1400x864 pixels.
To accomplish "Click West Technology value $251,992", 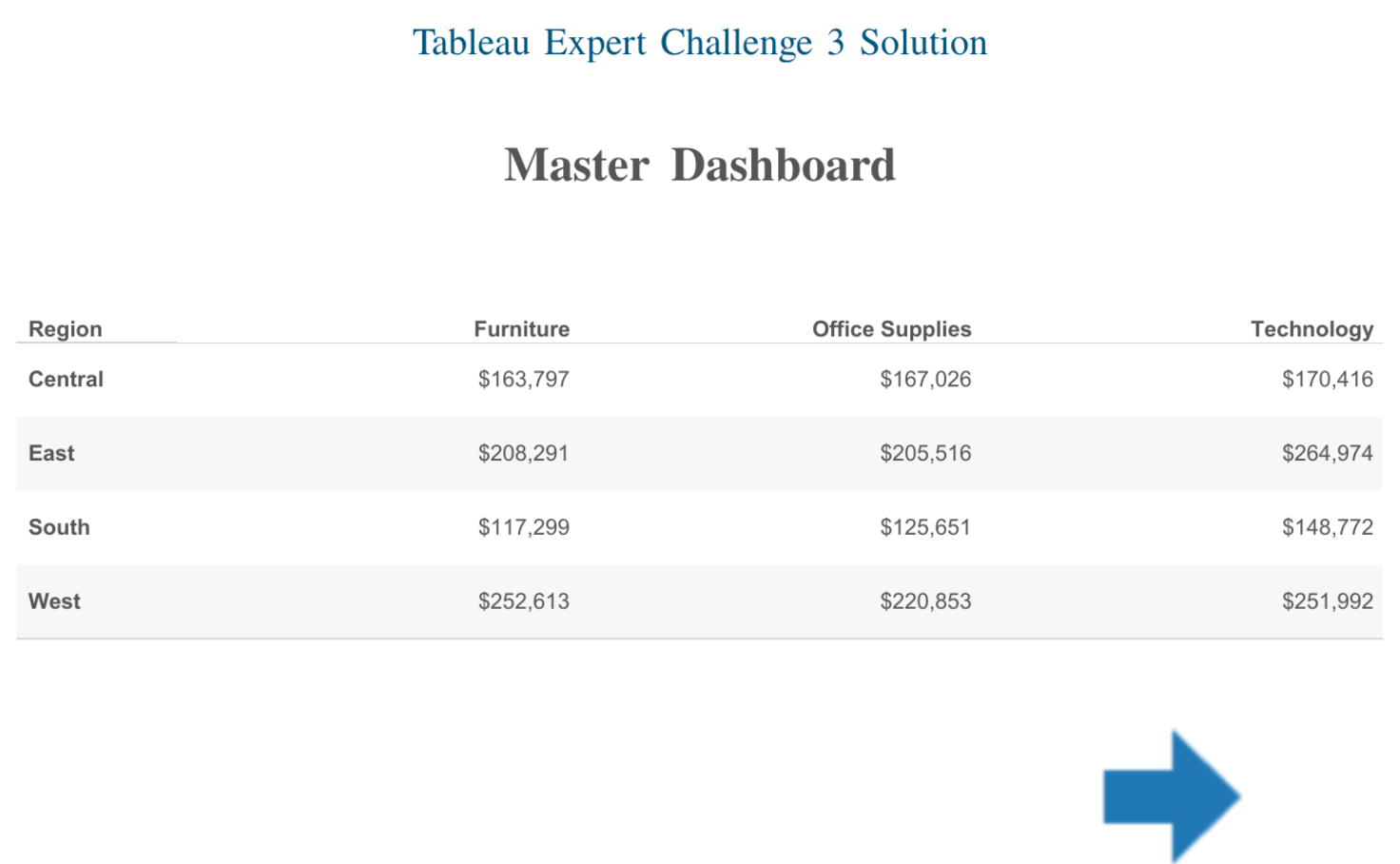I will 1327,601.
